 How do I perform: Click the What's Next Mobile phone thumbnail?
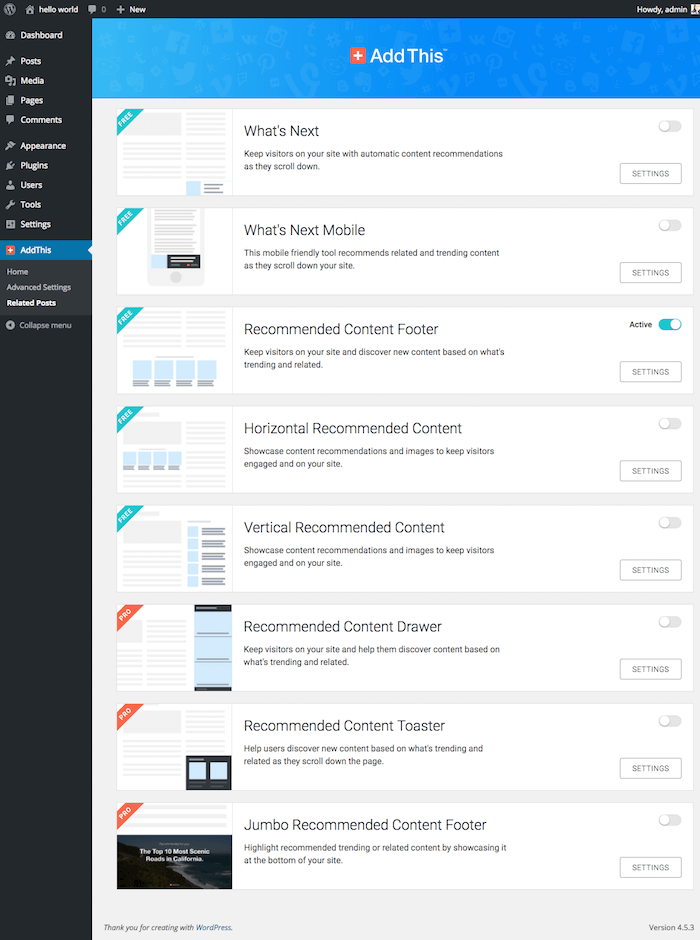pyautogui.click(x=174, y=251)
